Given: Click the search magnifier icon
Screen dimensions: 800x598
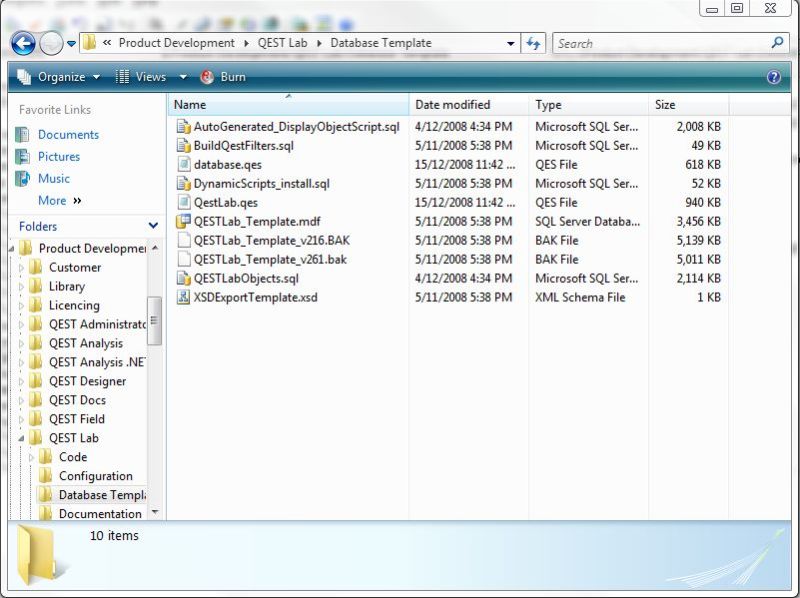Looking at the screenshot, I should (x=777, y=43).
